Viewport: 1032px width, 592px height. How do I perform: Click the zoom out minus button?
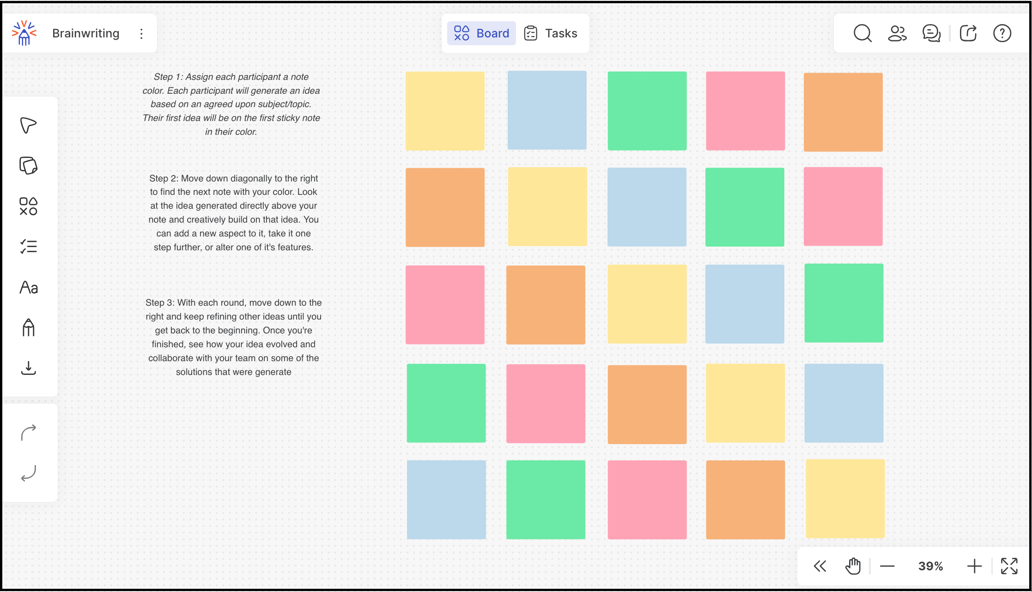[887, 566]
